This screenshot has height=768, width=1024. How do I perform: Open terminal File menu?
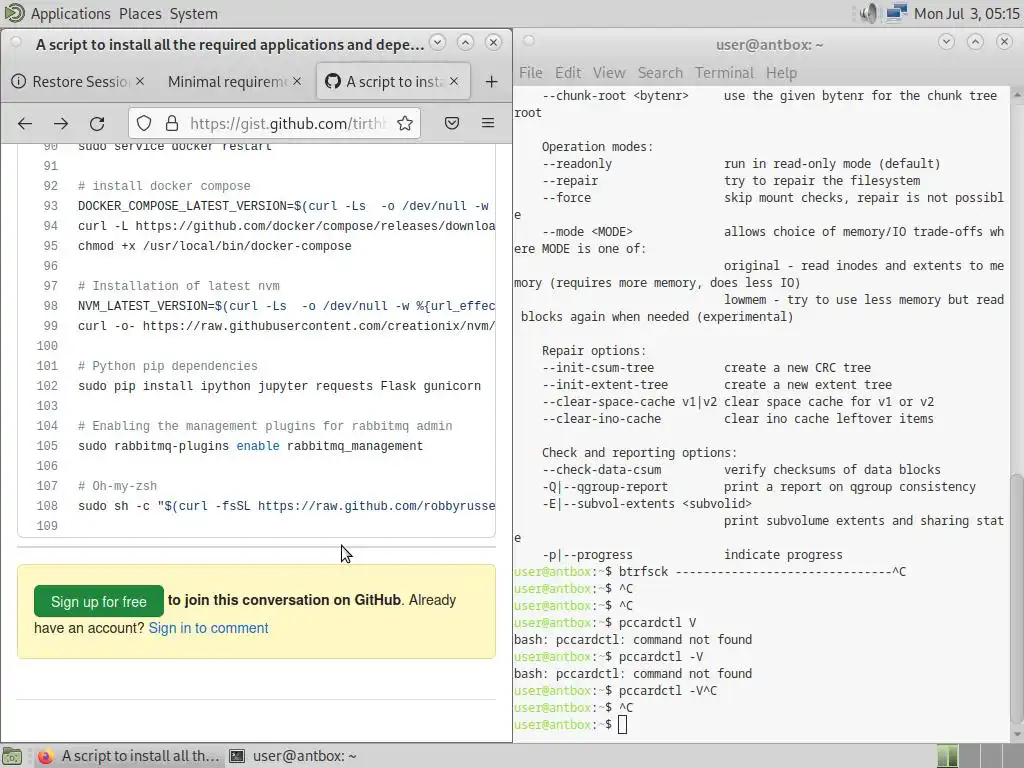[x=530, y=72]
